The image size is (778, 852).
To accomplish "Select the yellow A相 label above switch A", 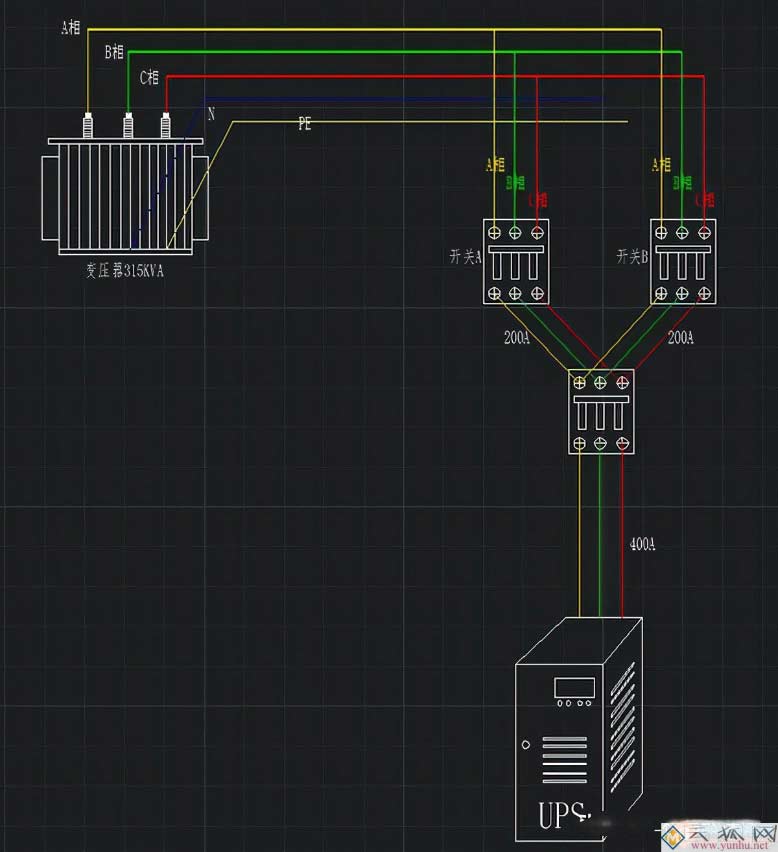I will (495, 164).
